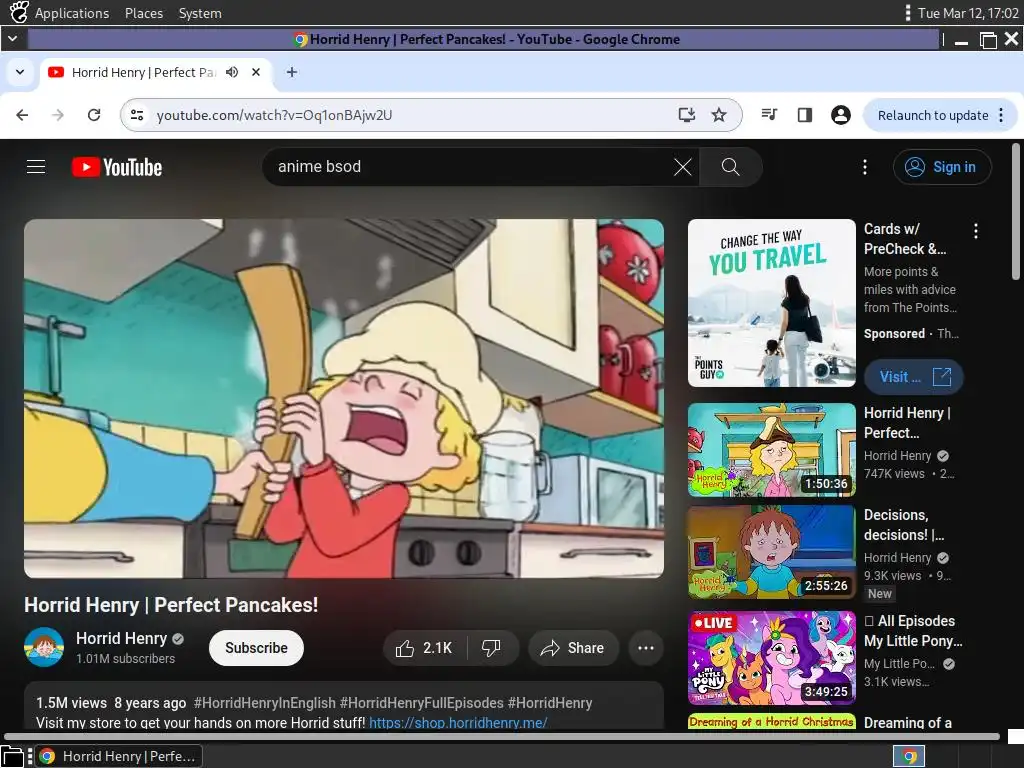Viewport: 1024px width, 768px height.
Task: Expand tab search dropdown arrow
Action: point(20,72)
